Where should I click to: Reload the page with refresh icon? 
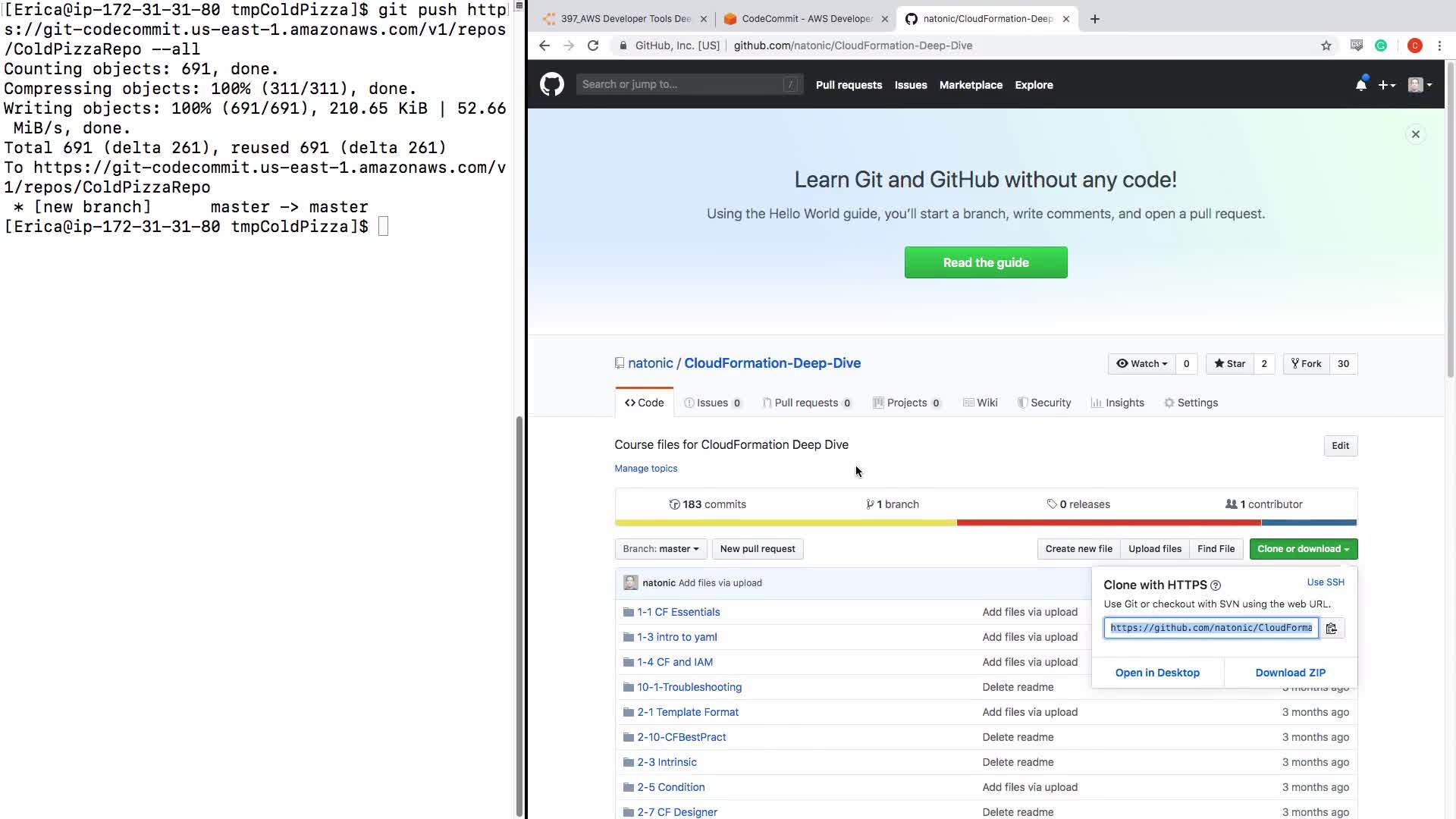(x=593, y=45)
